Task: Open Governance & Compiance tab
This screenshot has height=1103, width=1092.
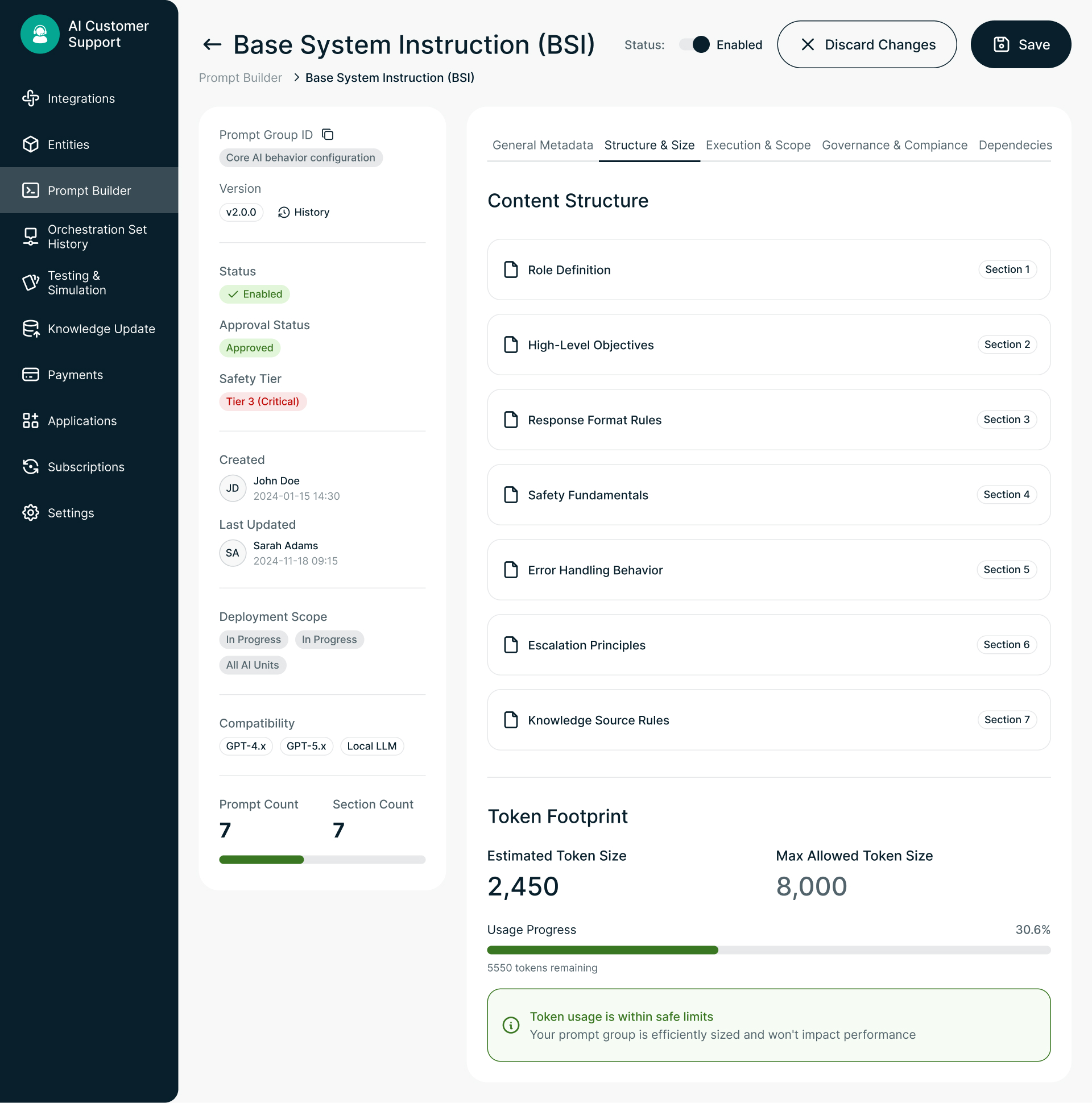Action: (x=894, y=145)
